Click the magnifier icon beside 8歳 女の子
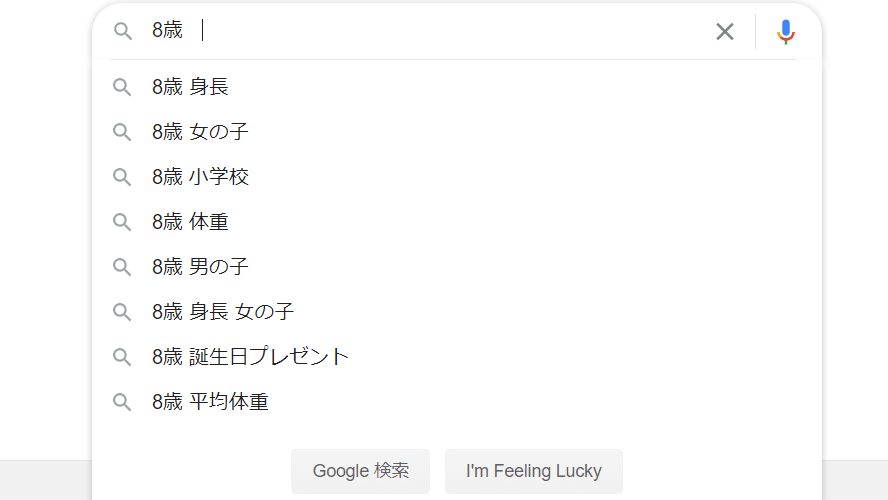Viewport: 888px width, 500px height. 122,132
